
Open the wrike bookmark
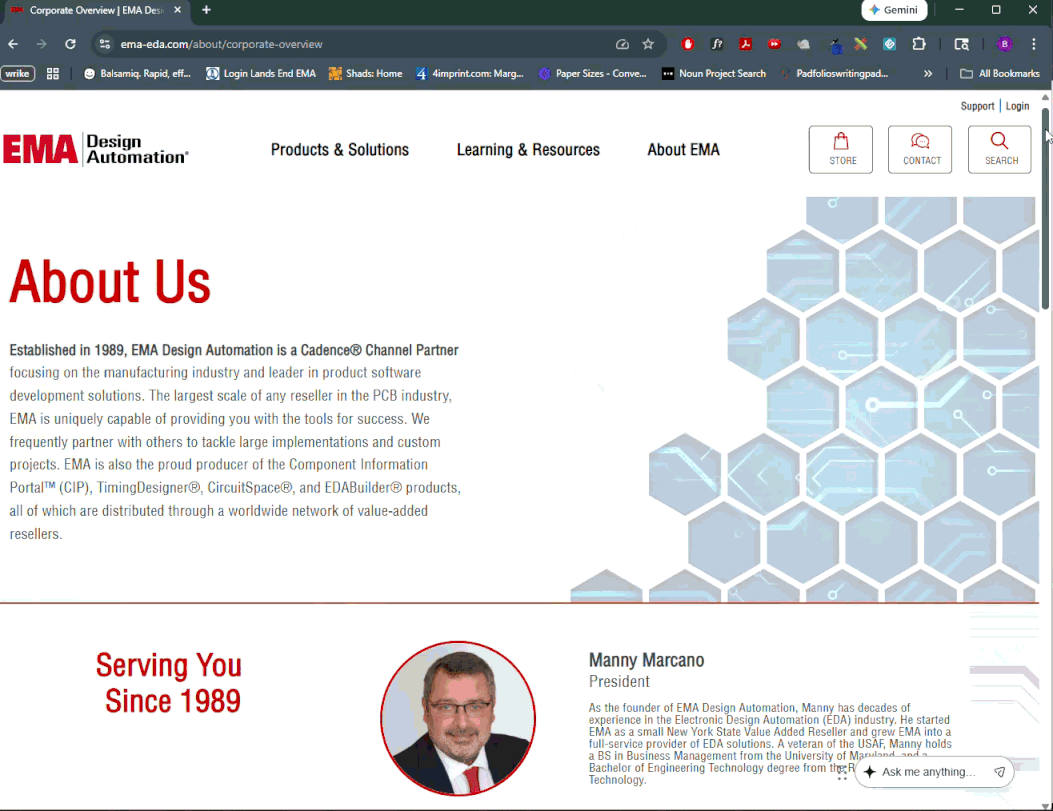click(x=17, y=74)
